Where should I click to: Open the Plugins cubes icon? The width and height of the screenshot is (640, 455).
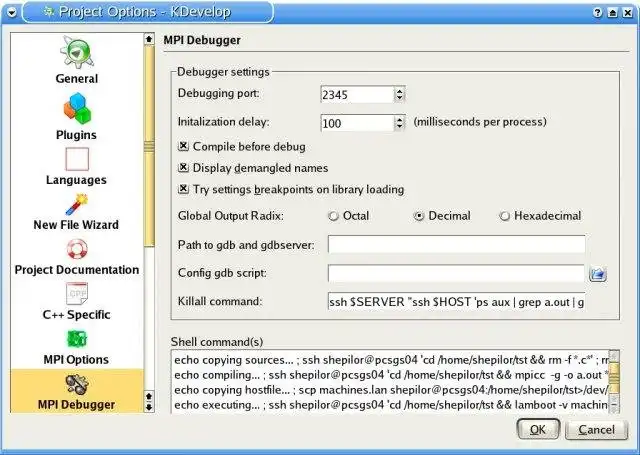click(77, 108)
